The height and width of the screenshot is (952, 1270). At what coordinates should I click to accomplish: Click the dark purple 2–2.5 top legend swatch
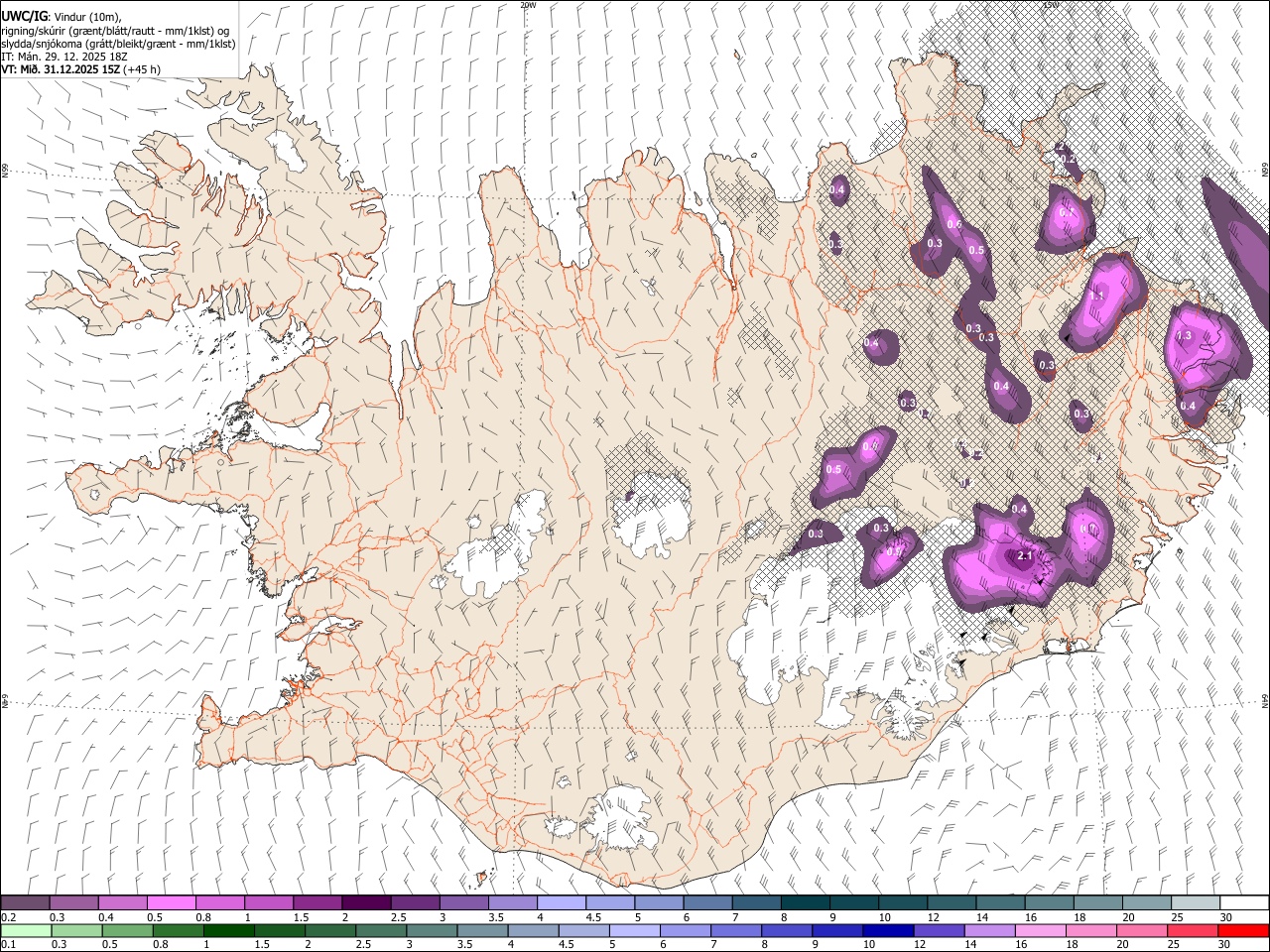(366, 902)
